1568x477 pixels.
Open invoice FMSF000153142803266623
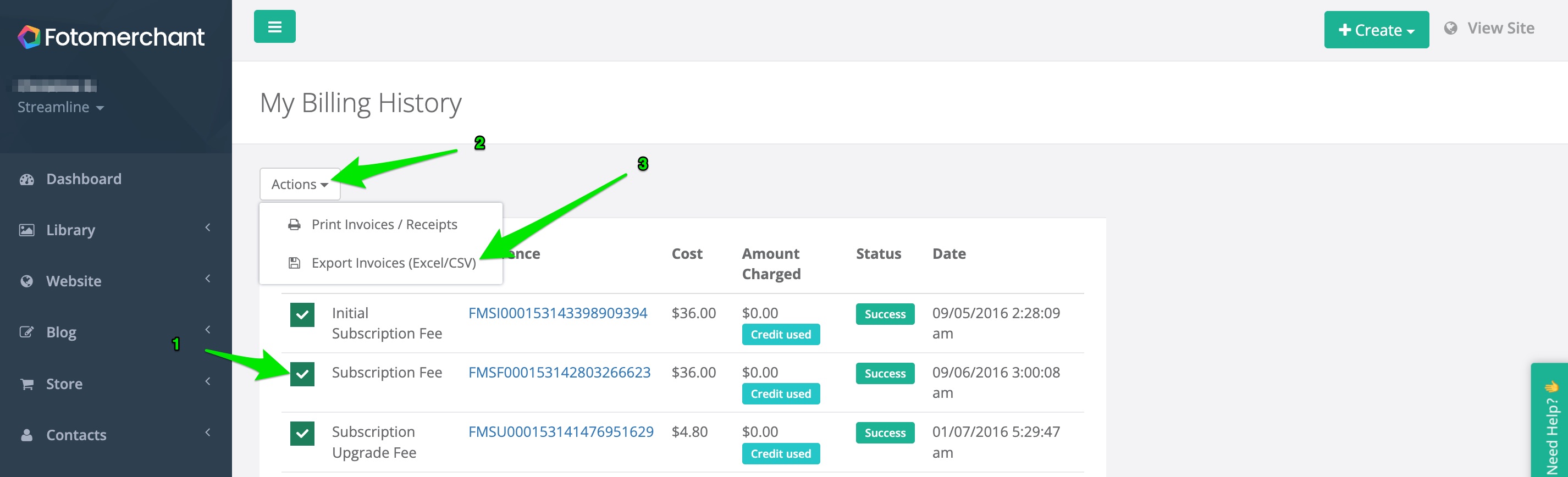559,373
